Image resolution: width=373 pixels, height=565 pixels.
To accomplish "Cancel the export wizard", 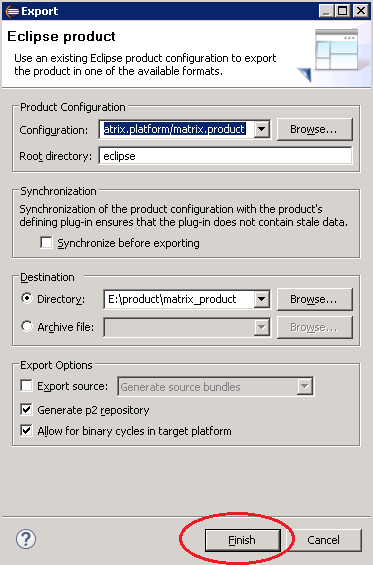I will [x=323, y=540].
